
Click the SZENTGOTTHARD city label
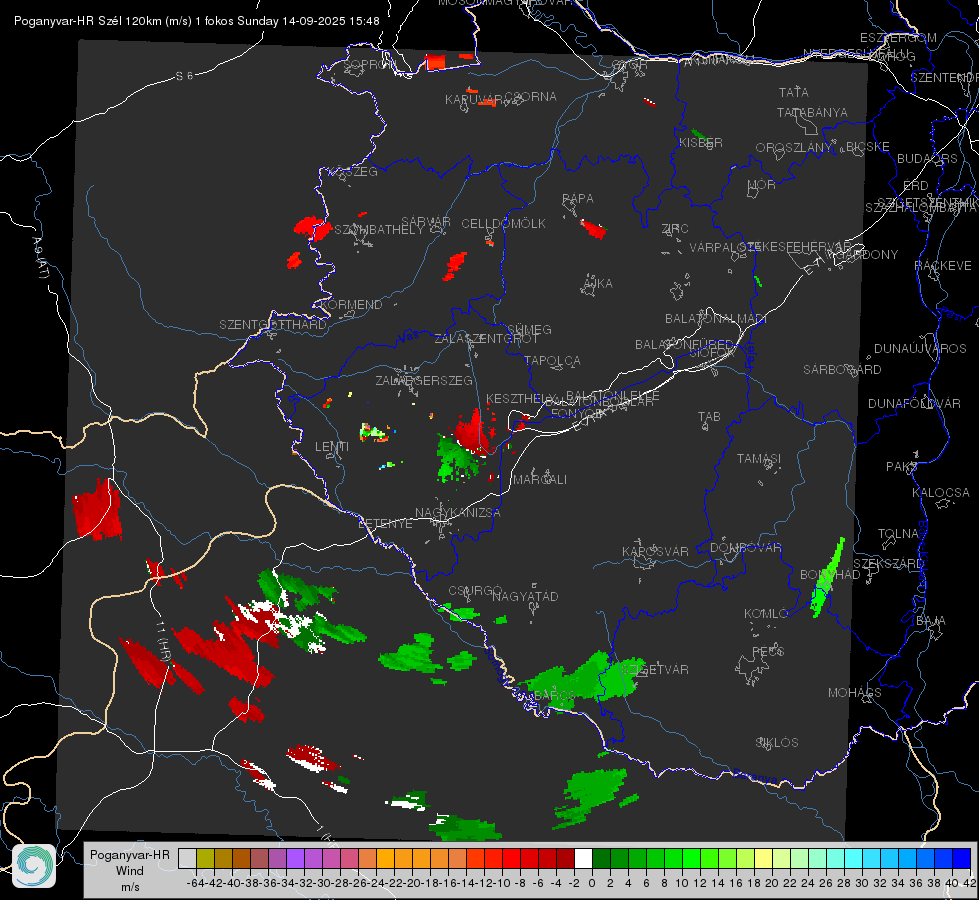coord(273,324)
